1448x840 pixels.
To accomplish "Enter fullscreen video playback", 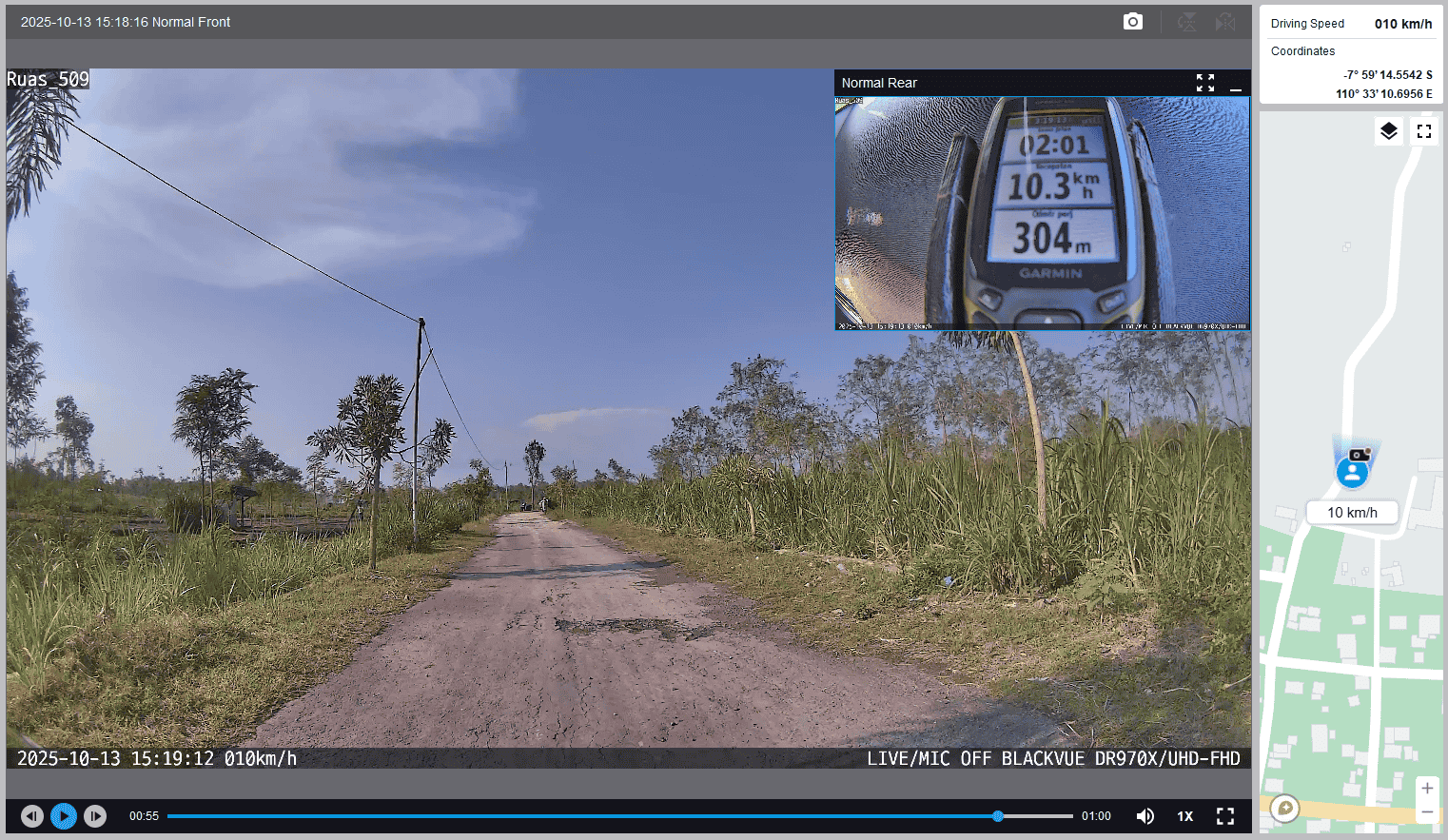I will [x=1225, y=816].
